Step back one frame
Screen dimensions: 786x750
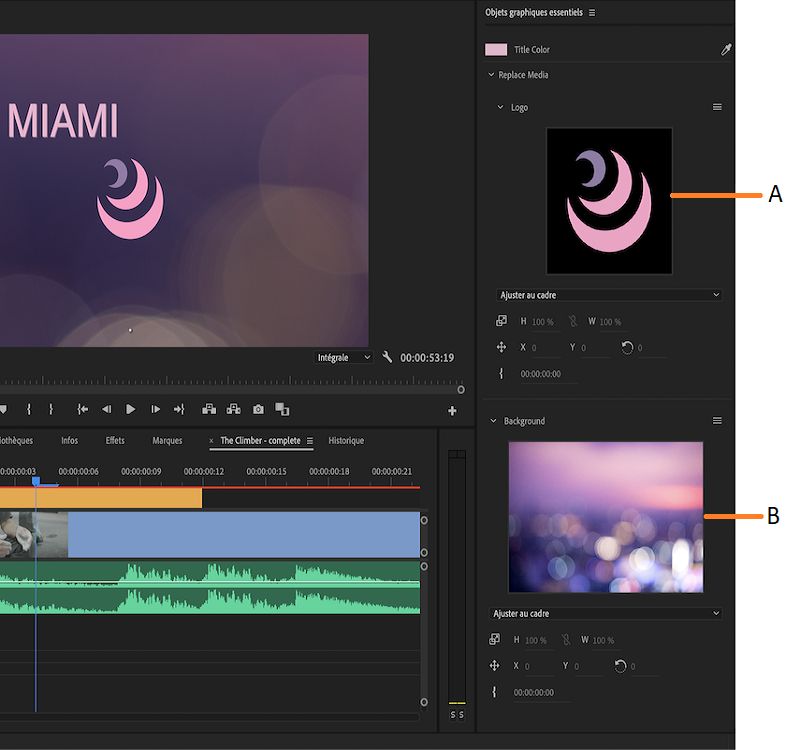[x=106, y=410]
